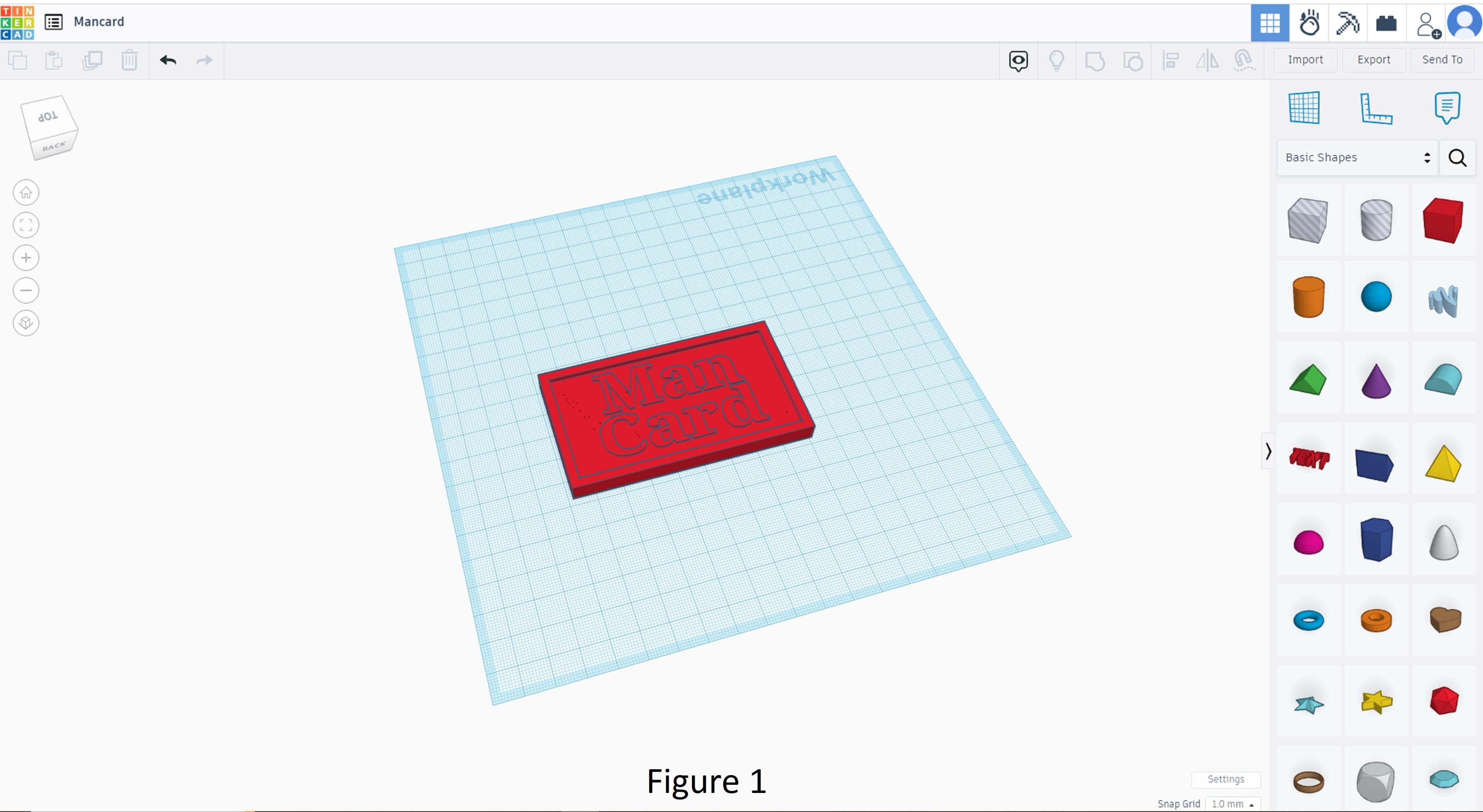Image resolution: width=1483 pixels, height=812 pixels.
Task: Toggle perspective/orthographic view cube icon
Action: click(x=26, y=323)
